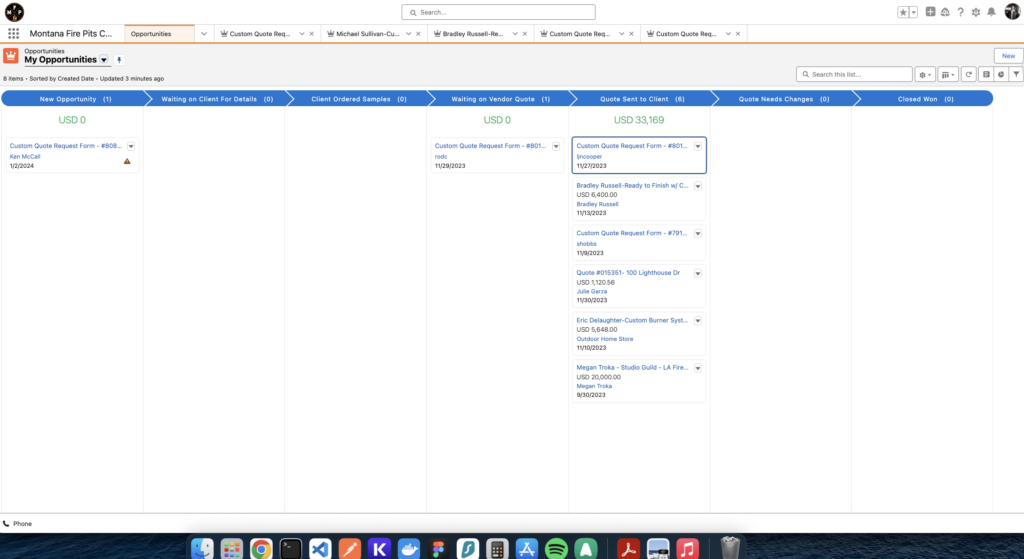Open Calculator from the dock
This screenshot has height=559, width=1024.
(497, 549)
